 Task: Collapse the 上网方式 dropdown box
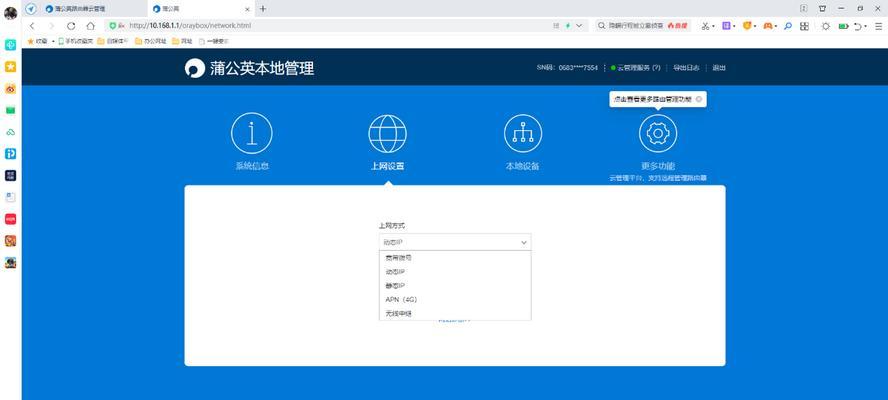455,242
